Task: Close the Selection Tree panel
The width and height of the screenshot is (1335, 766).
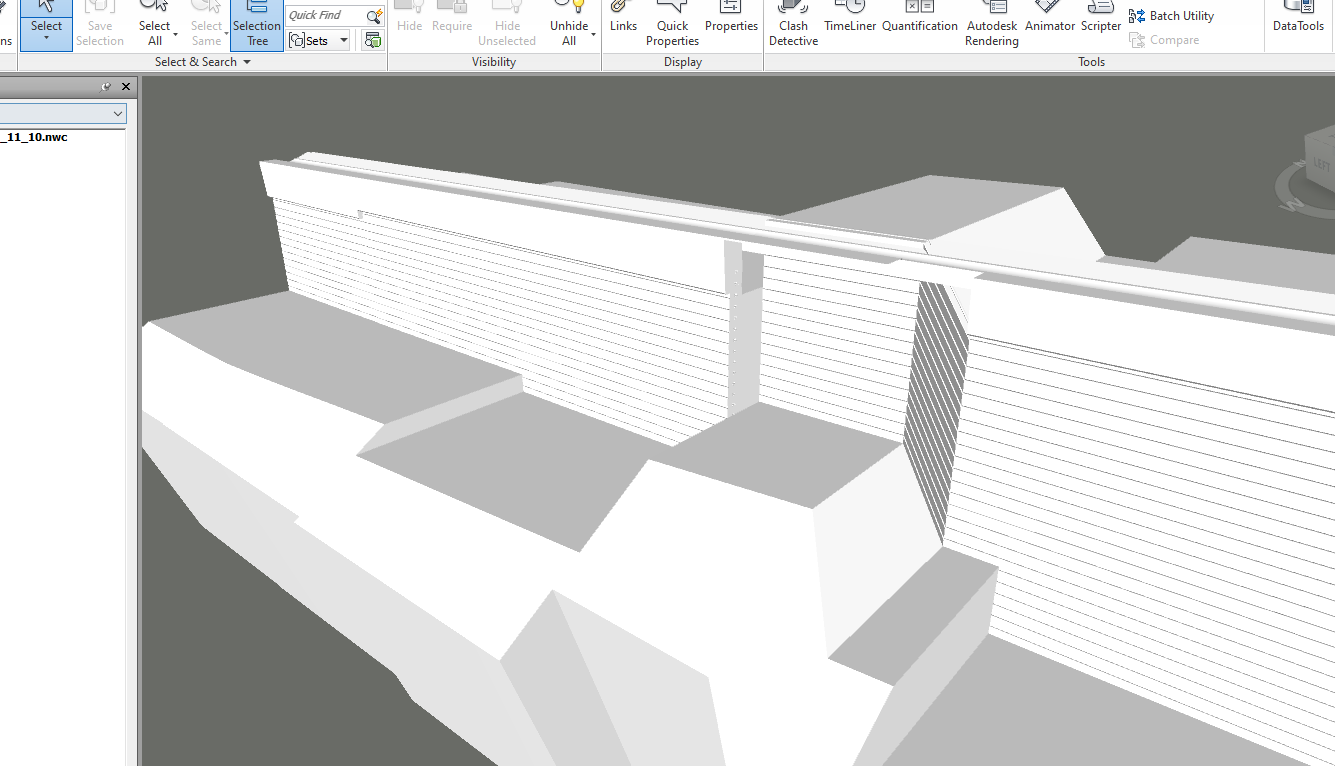Action: pyautogui.click(x=127, y=87)
